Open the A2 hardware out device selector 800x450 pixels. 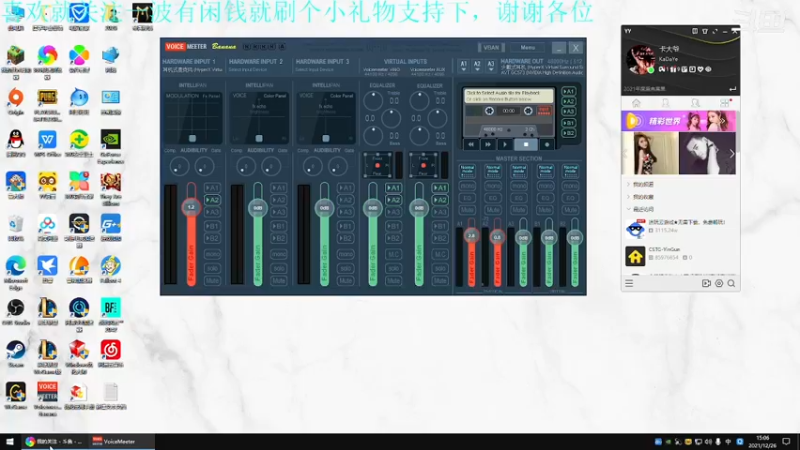click(x=477, y=65)
